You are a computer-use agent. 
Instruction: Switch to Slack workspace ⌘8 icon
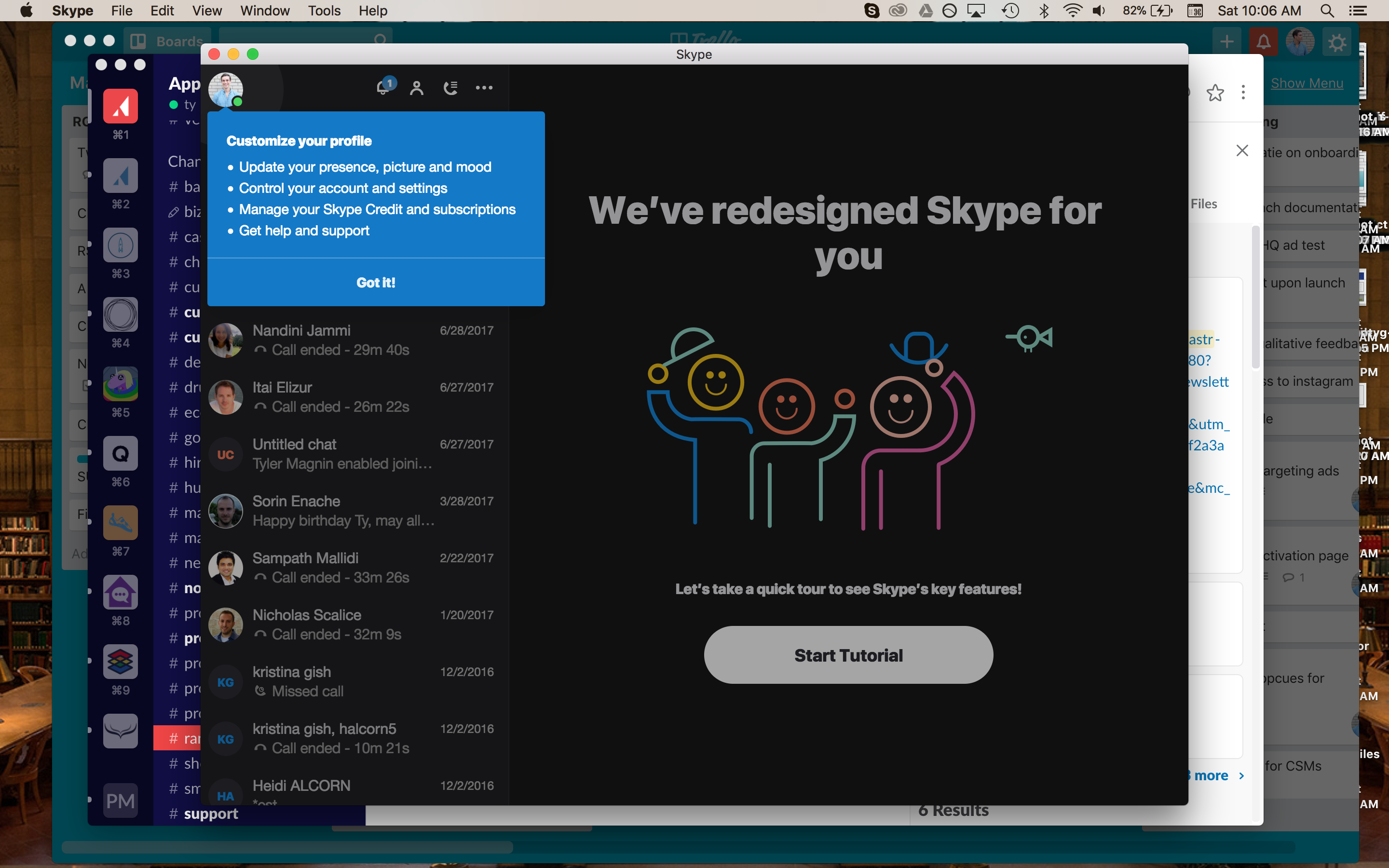121,593
